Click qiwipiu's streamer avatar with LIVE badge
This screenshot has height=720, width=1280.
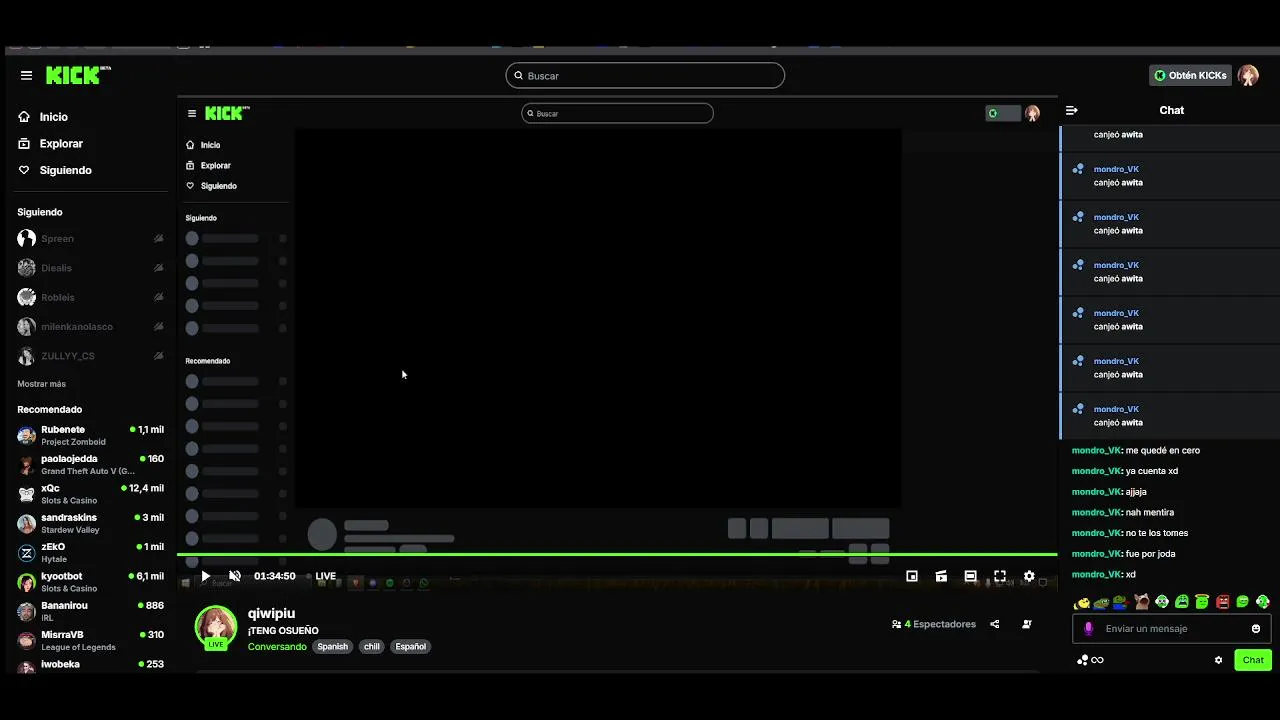click(216, 627)
